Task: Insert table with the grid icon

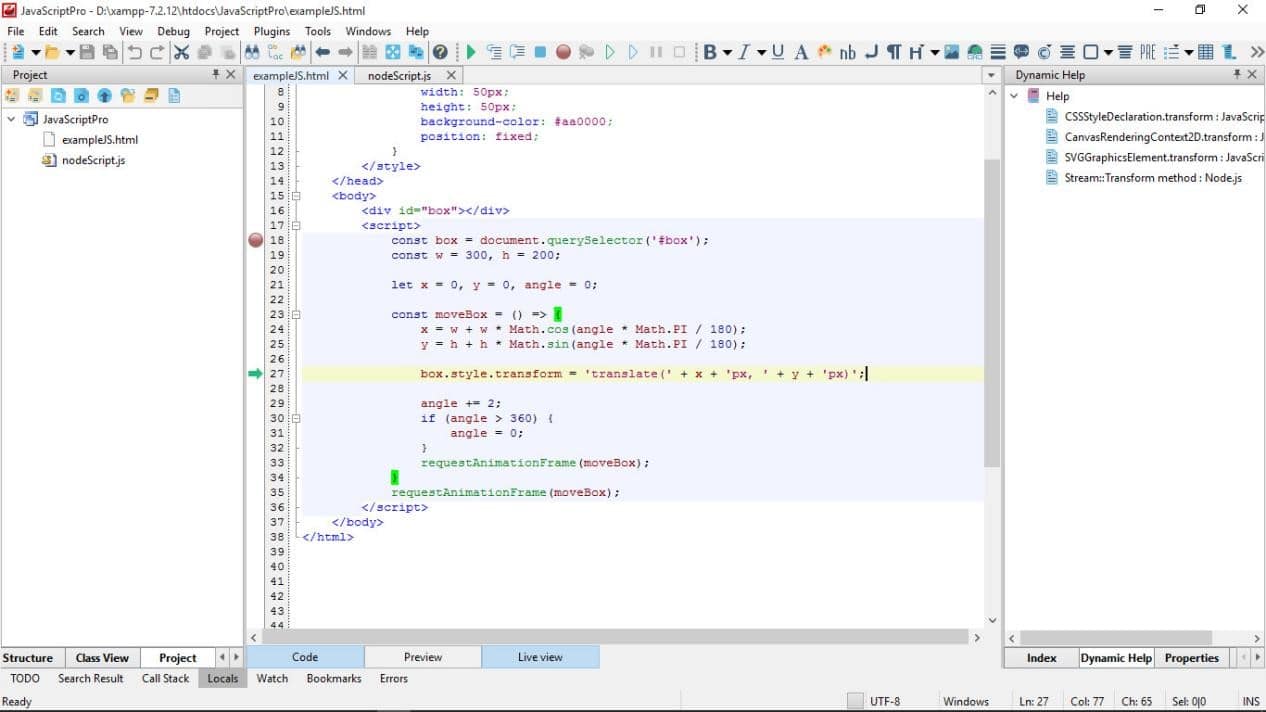Action: 1205,52
